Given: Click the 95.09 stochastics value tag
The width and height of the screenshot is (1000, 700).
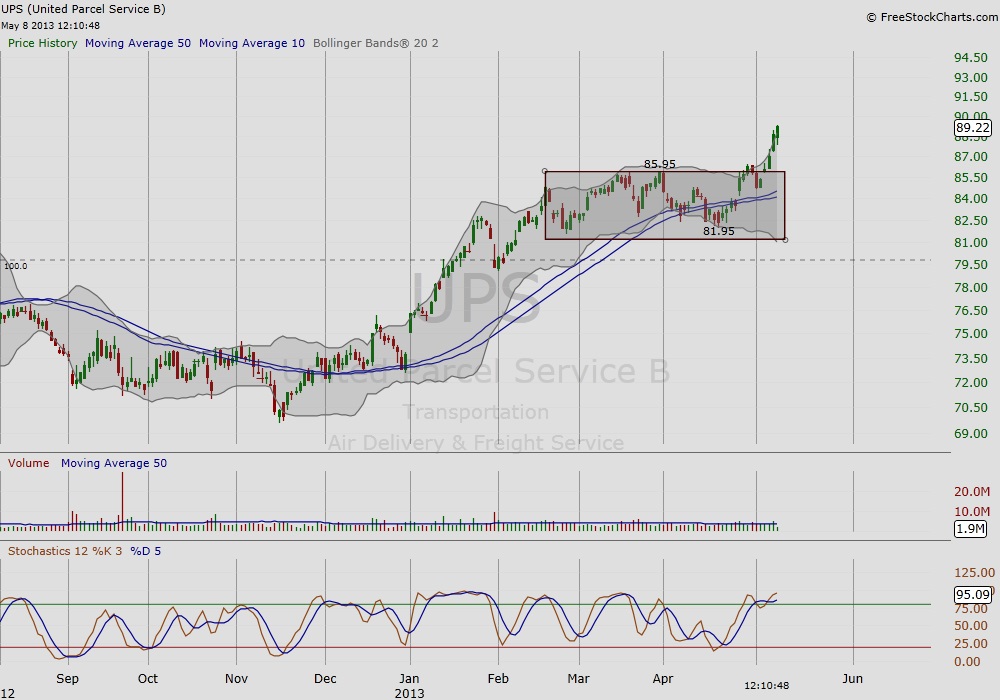Looking at the screenshot, I should pyautogui.click(x=973, y=595).
